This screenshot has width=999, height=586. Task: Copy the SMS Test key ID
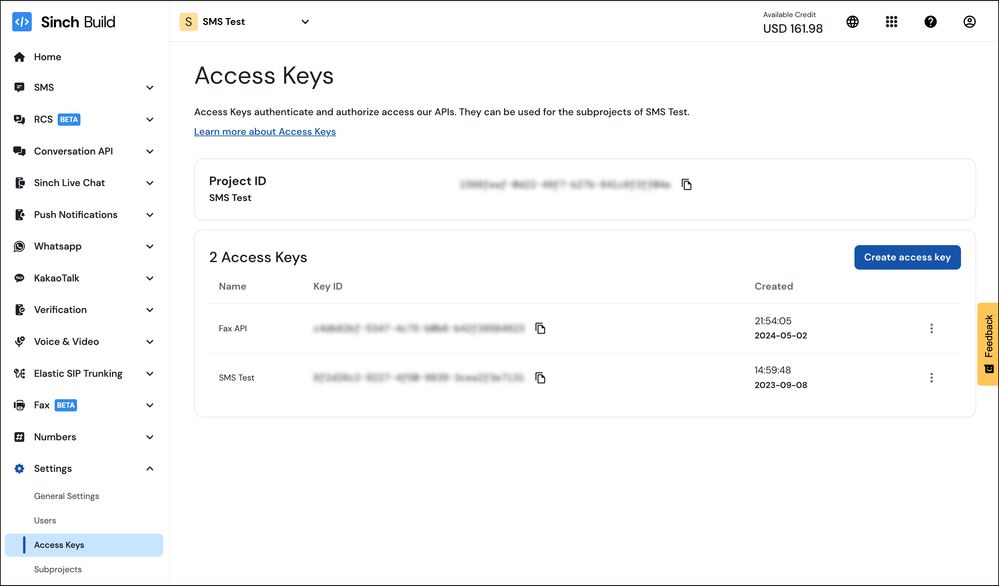(540, 378)
